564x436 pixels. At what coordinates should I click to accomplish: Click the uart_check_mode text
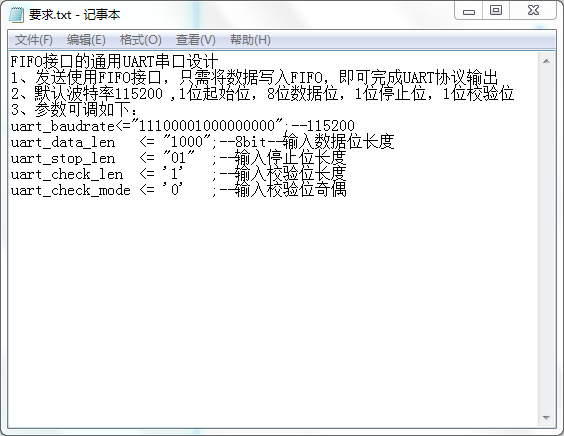click(70, 190)
